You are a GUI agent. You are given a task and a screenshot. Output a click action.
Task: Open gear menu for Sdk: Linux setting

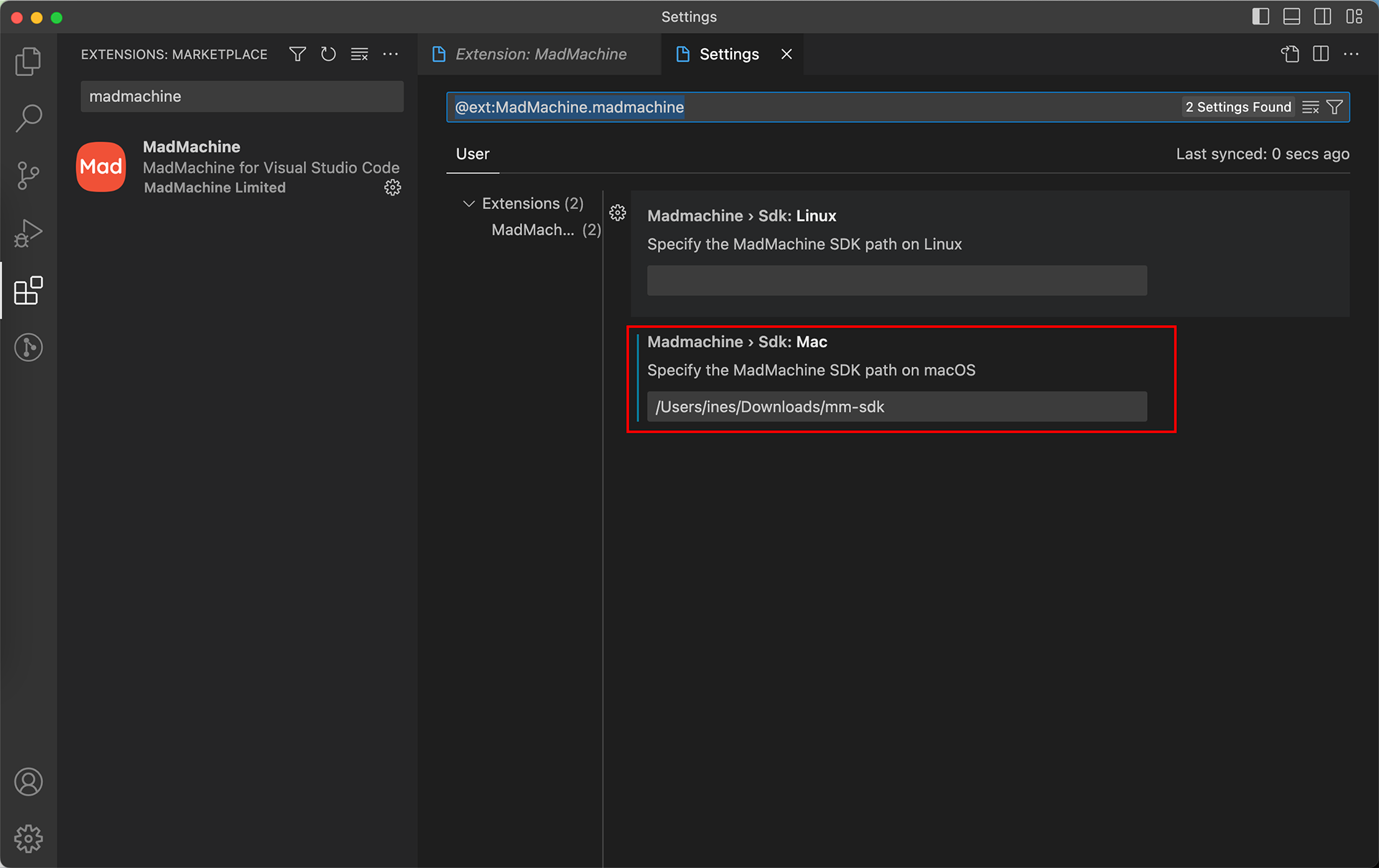618,213
